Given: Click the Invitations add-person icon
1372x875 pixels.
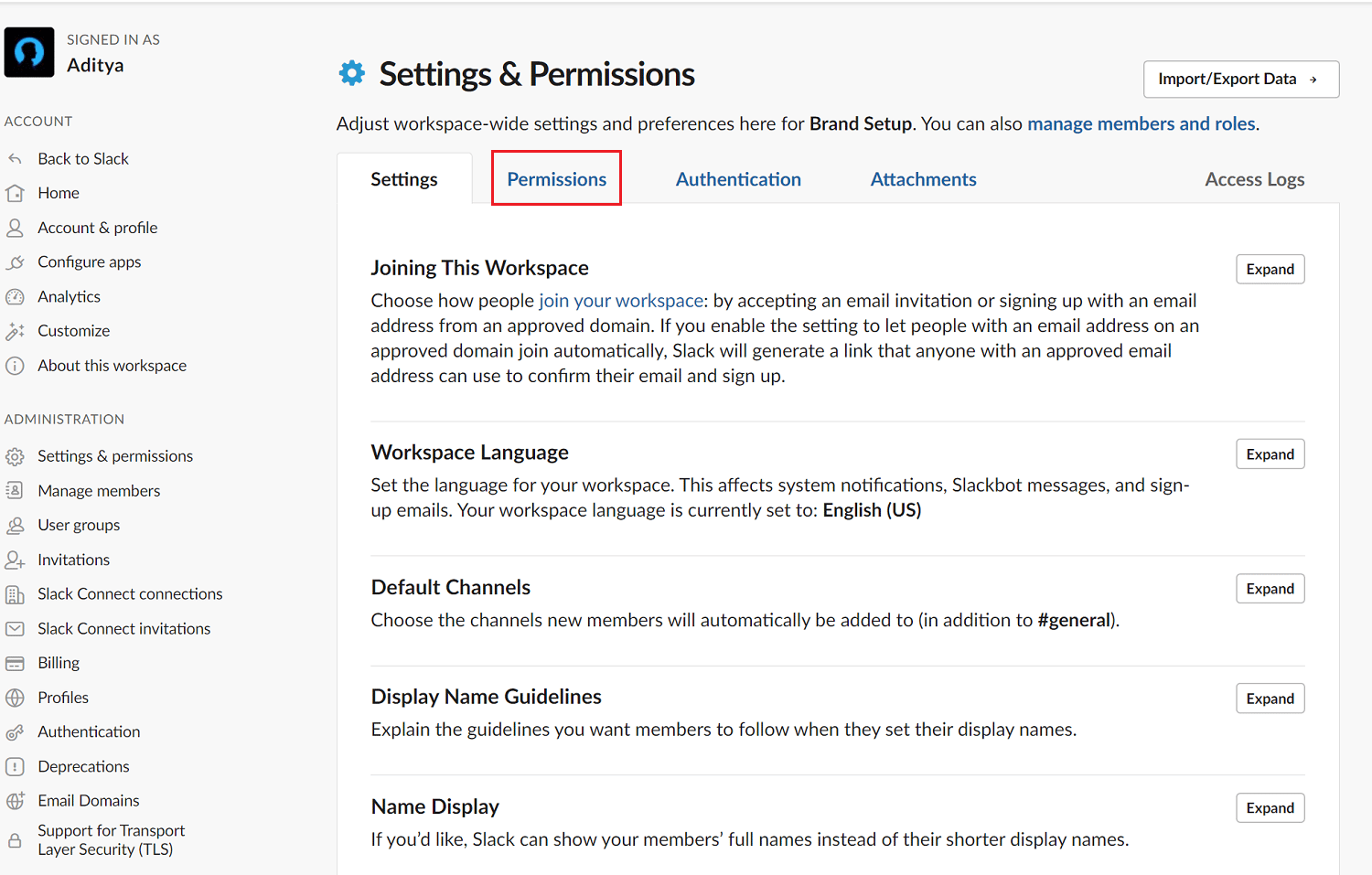Looking at the screenshot, I should click(x=15, y=560).
